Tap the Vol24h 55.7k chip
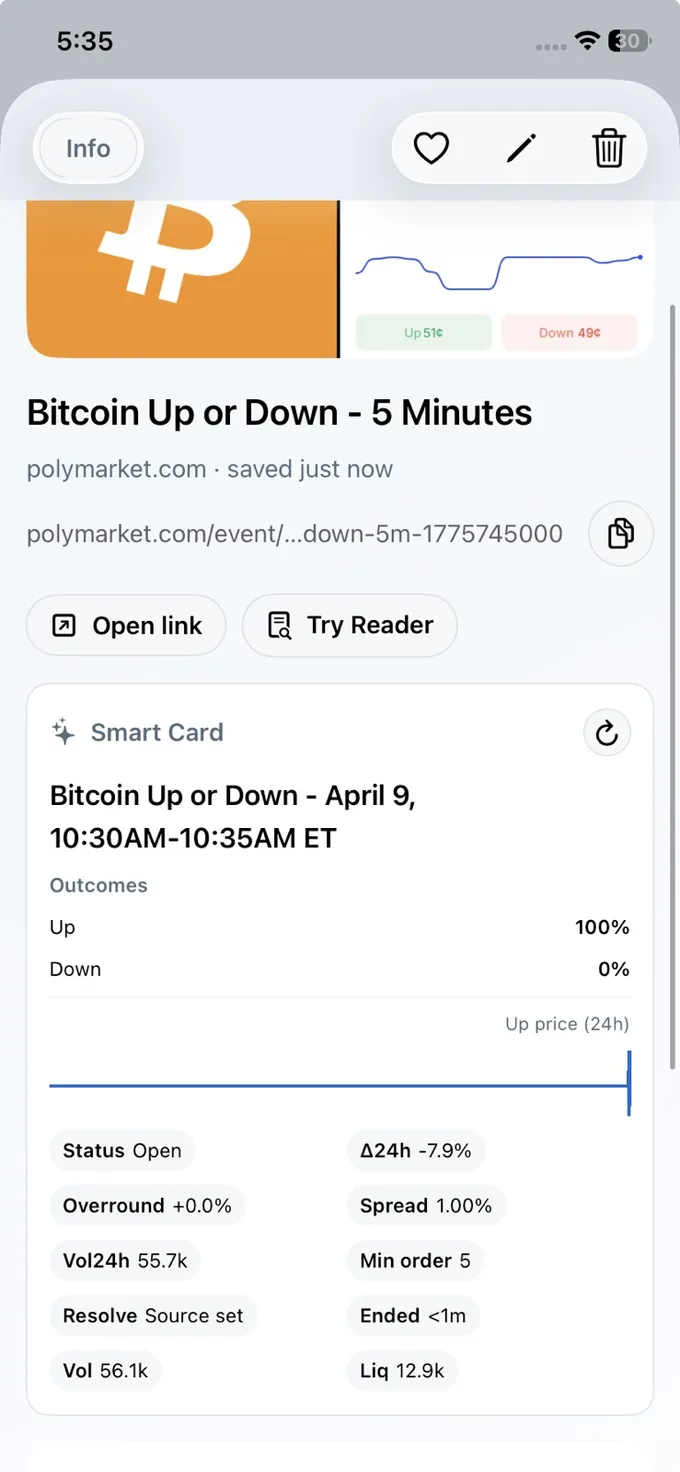The height and width of the screenshot is (1472, 680). coord(125,1260)
